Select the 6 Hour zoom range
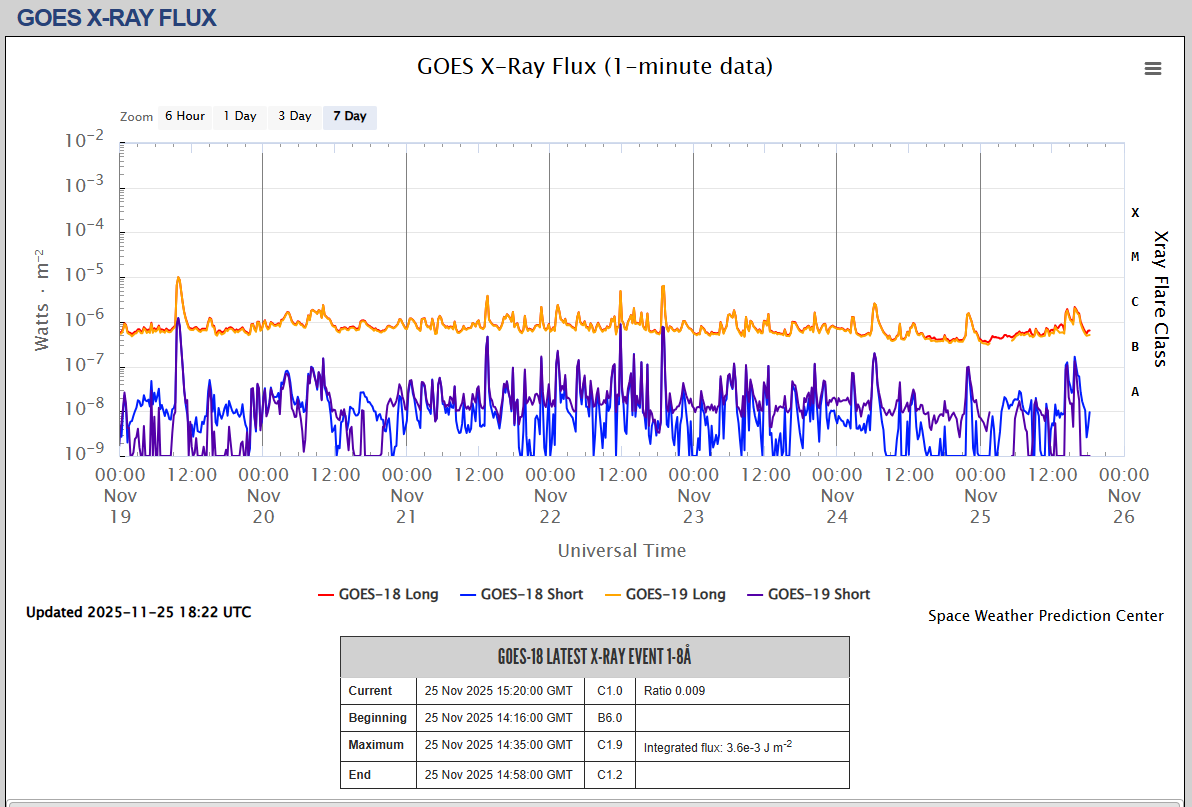Image resolution: width=1192 pixels, height=807 pixels. point(185,116)
